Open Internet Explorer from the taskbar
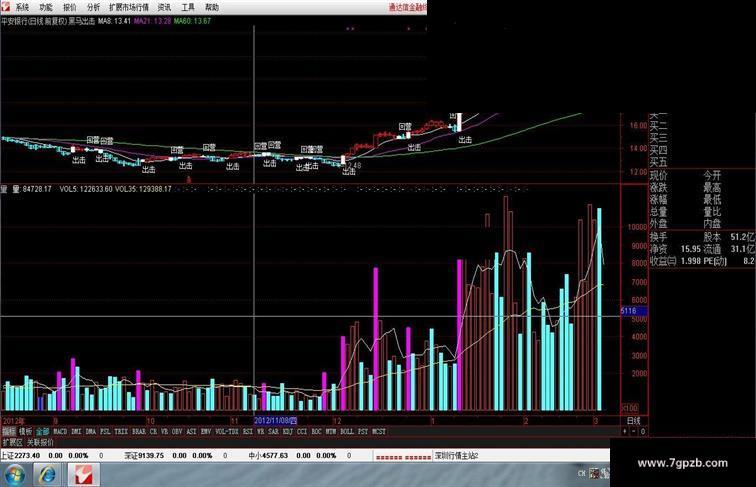Screen dimensions: 756x487 (47, 475)
